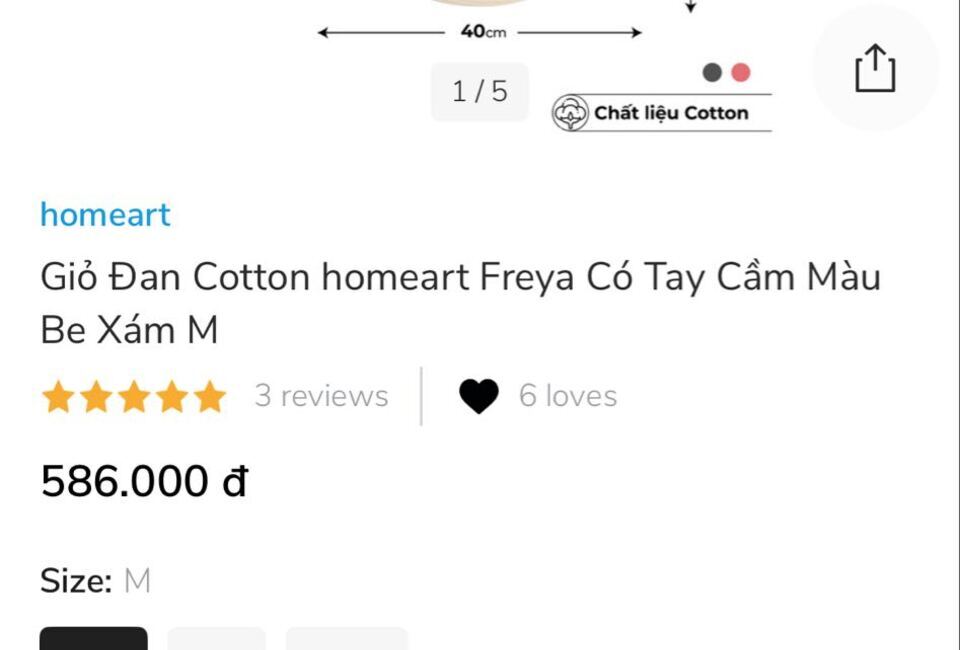Choose the middle light gray size option

coord(217,638)
